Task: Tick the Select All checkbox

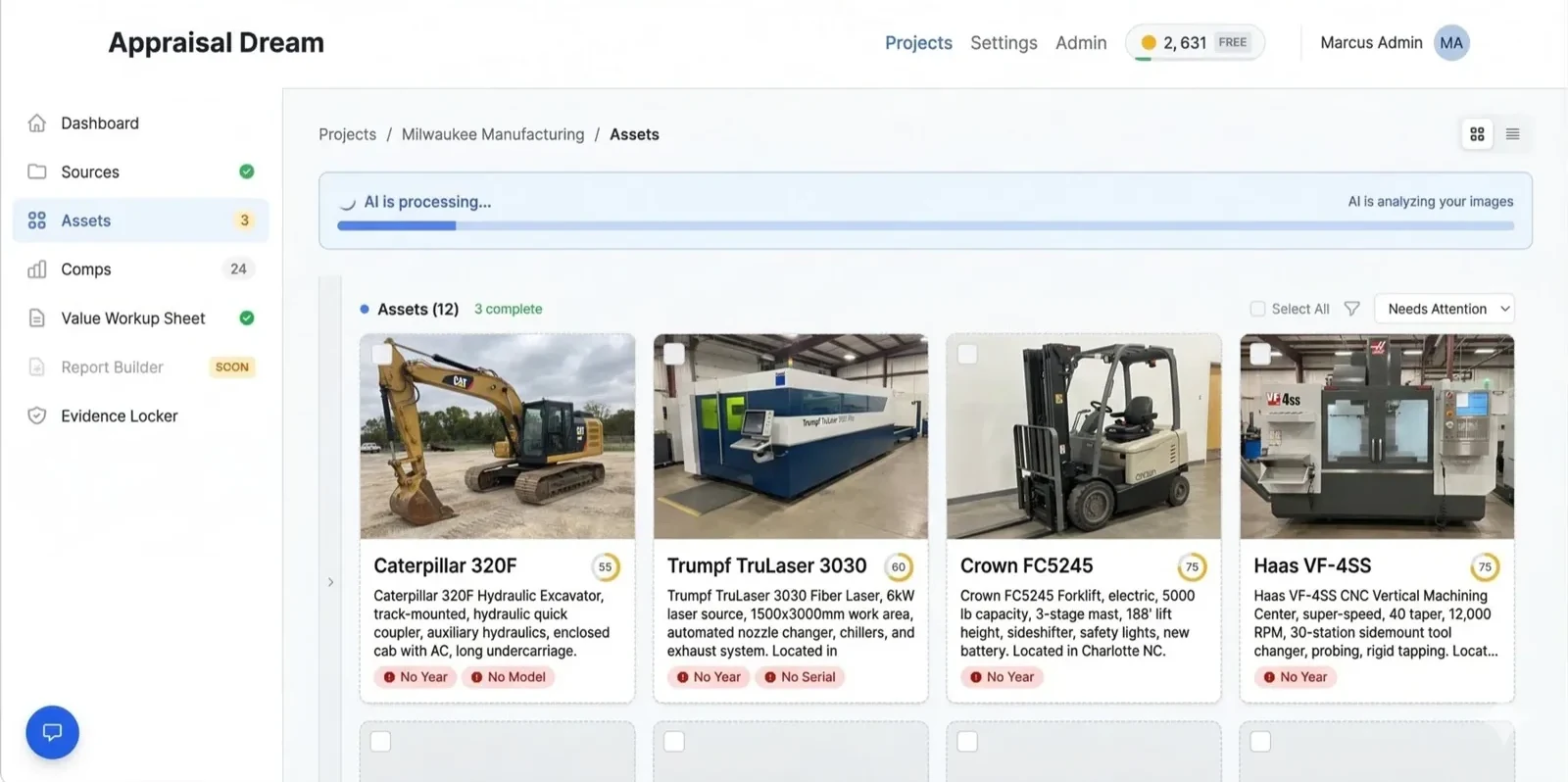Action: tap(1257, 309)
